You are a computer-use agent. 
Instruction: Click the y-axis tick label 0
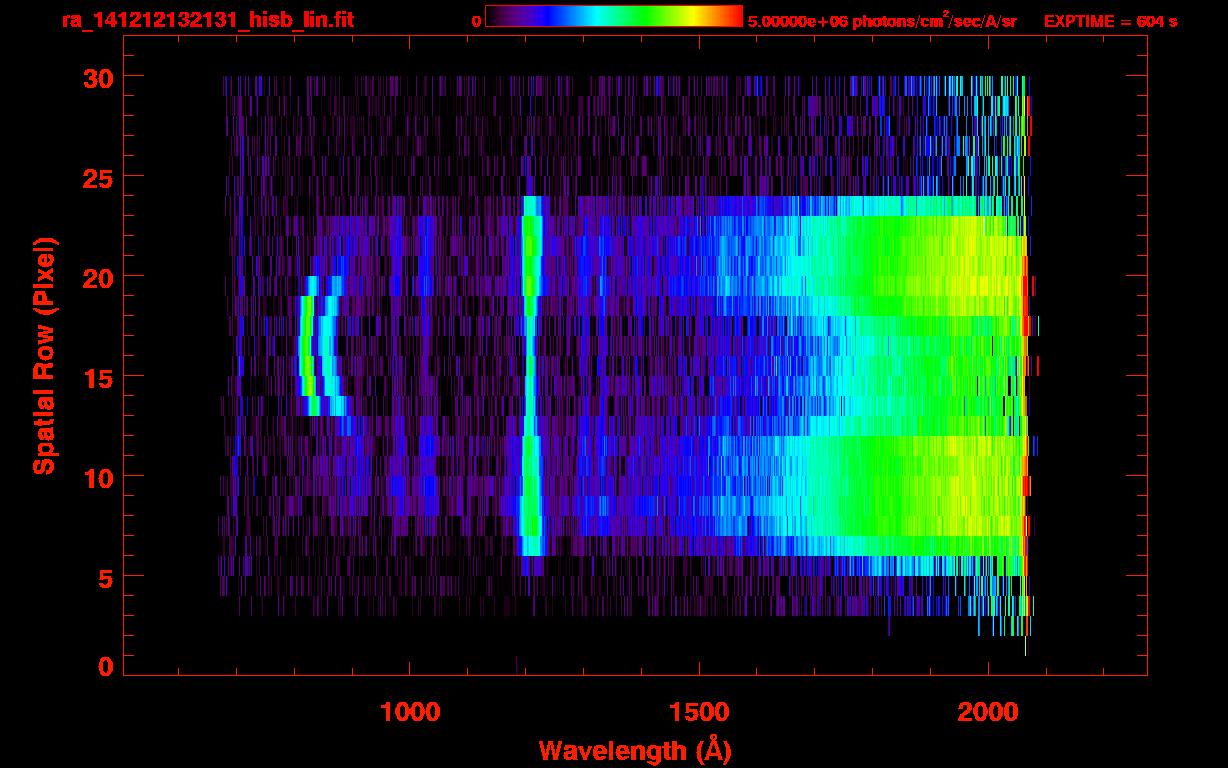tap(106, 667)
